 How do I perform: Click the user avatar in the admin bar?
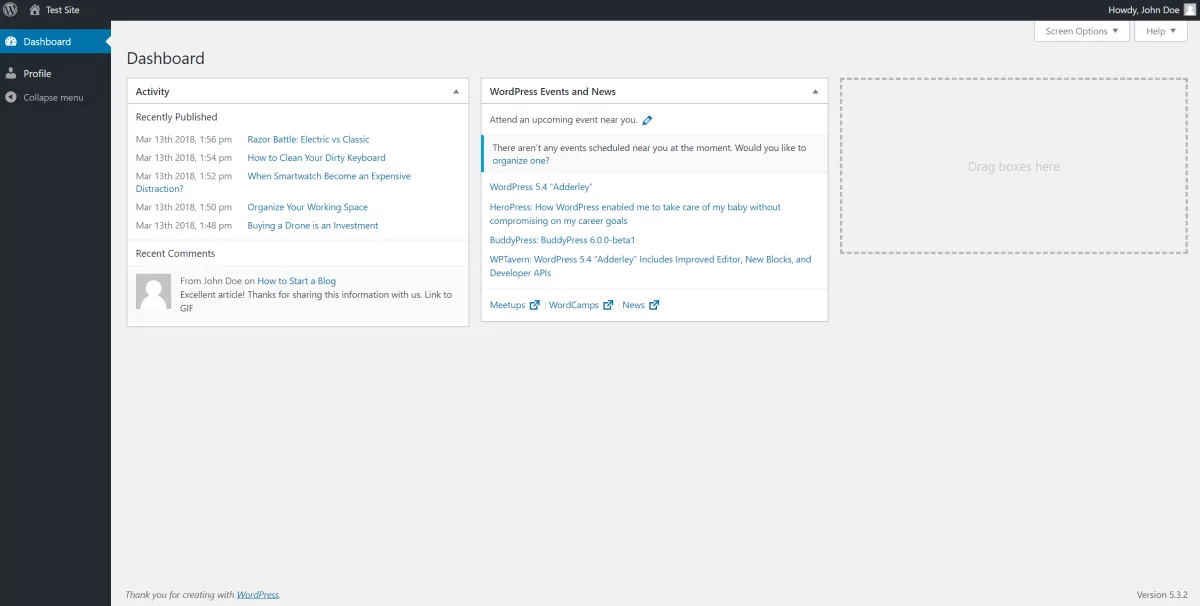click(x=1189, y=10)
